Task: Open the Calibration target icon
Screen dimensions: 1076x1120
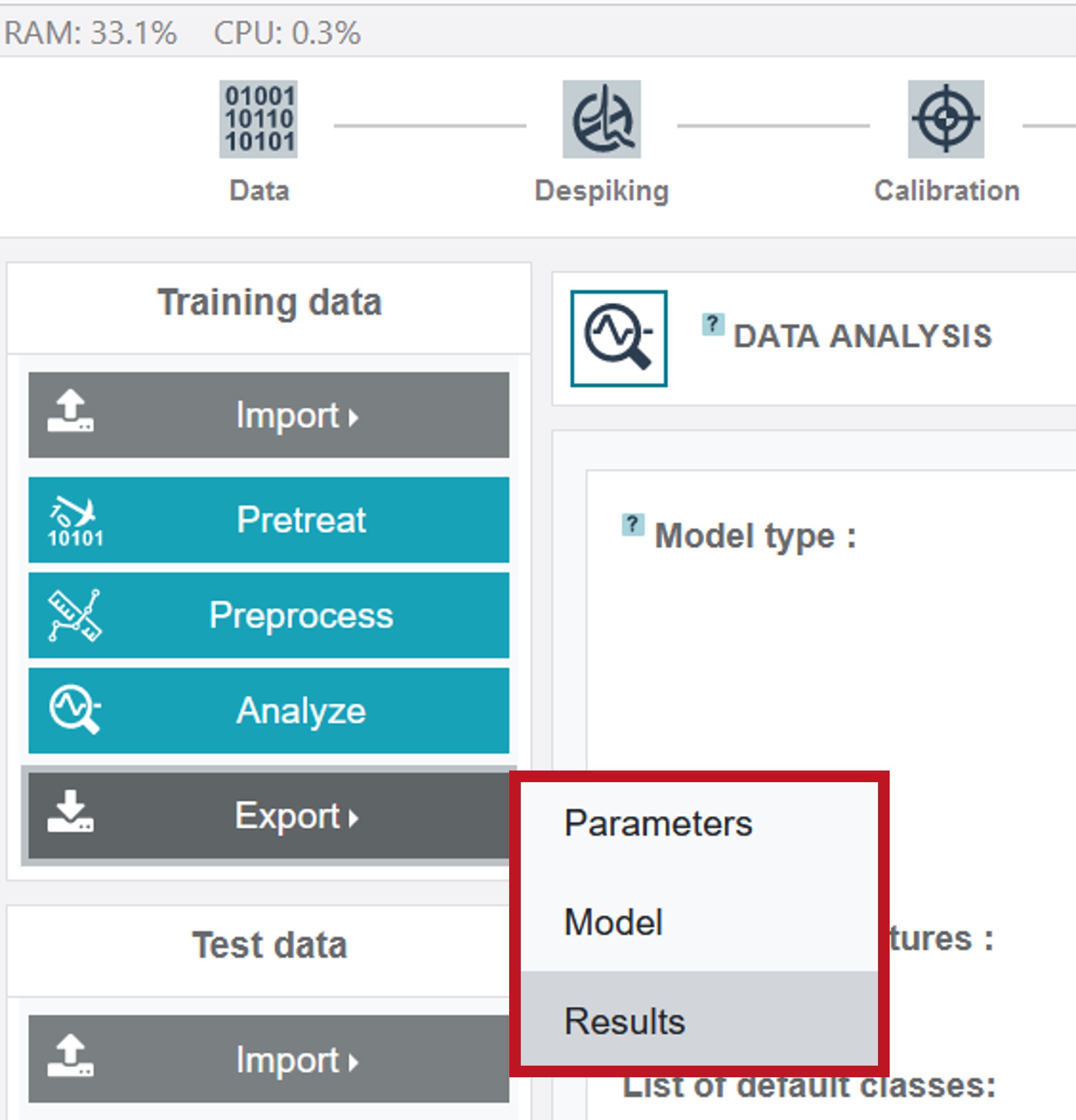Action: [946, 119]
